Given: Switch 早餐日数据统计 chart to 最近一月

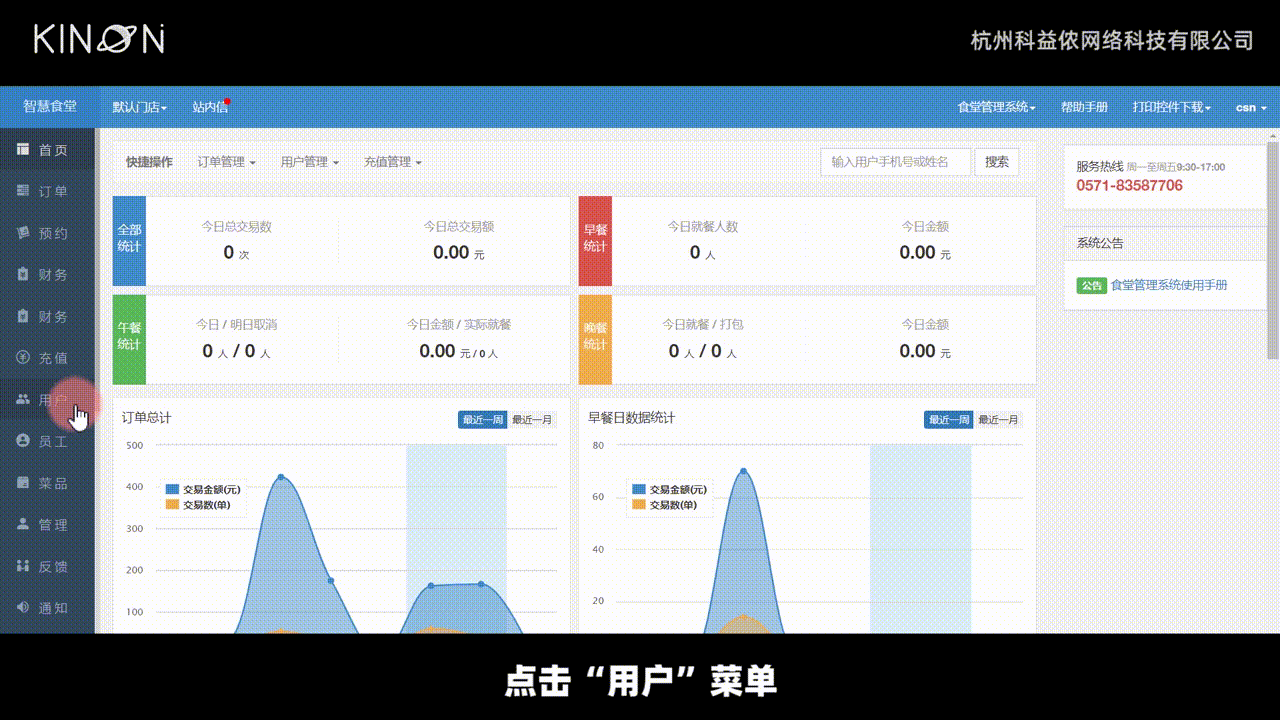Looking at the screenshot, I should [998, 420].
